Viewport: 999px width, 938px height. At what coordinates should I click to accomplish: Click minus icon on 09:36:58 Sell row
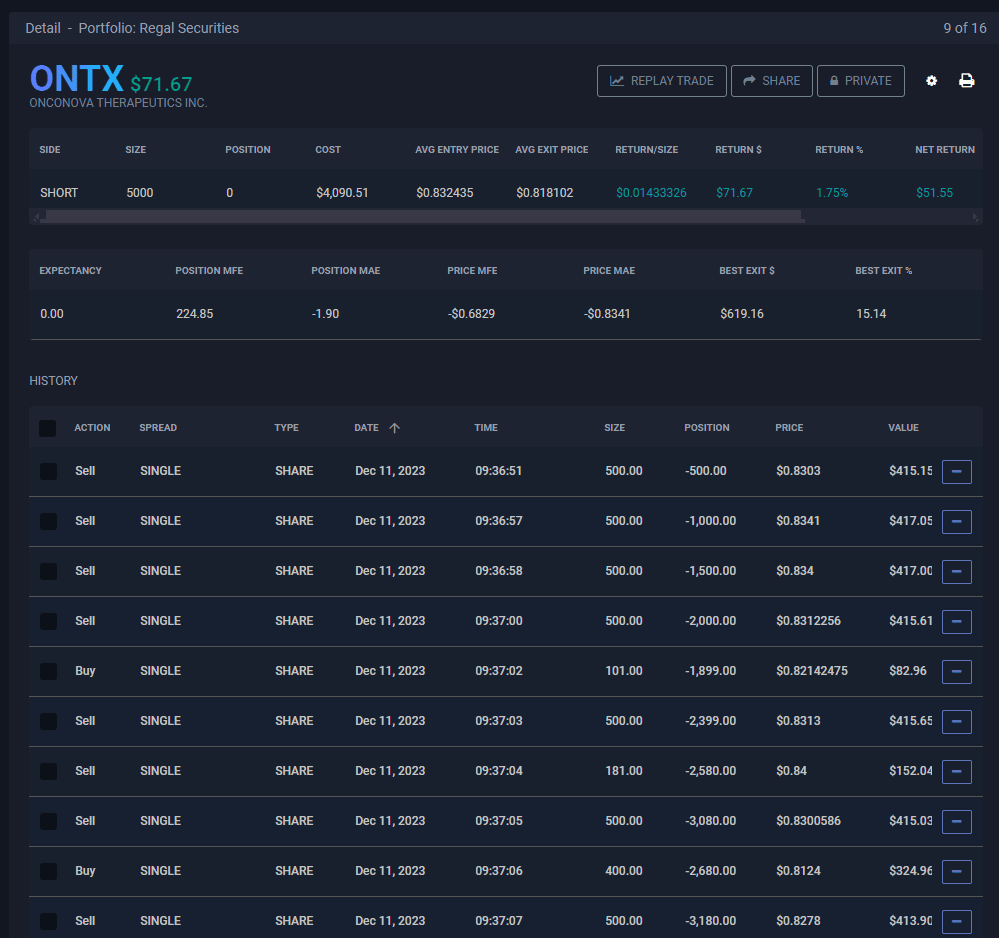[957, 571]
